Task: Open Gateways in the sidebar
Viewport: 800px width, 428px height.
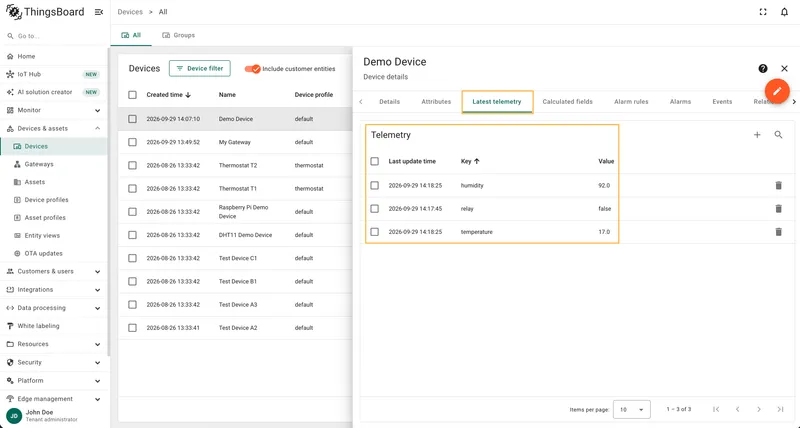Action: [54, 164]
